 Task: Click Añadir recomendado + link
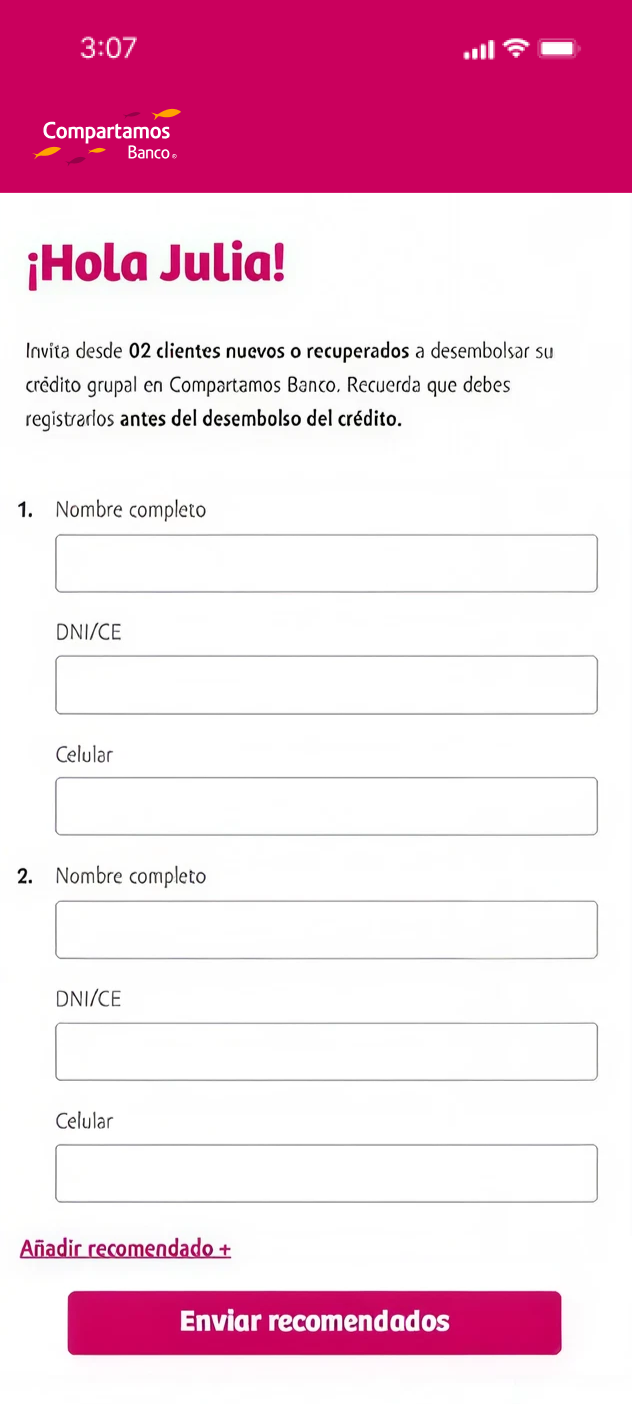(126, 1249)
